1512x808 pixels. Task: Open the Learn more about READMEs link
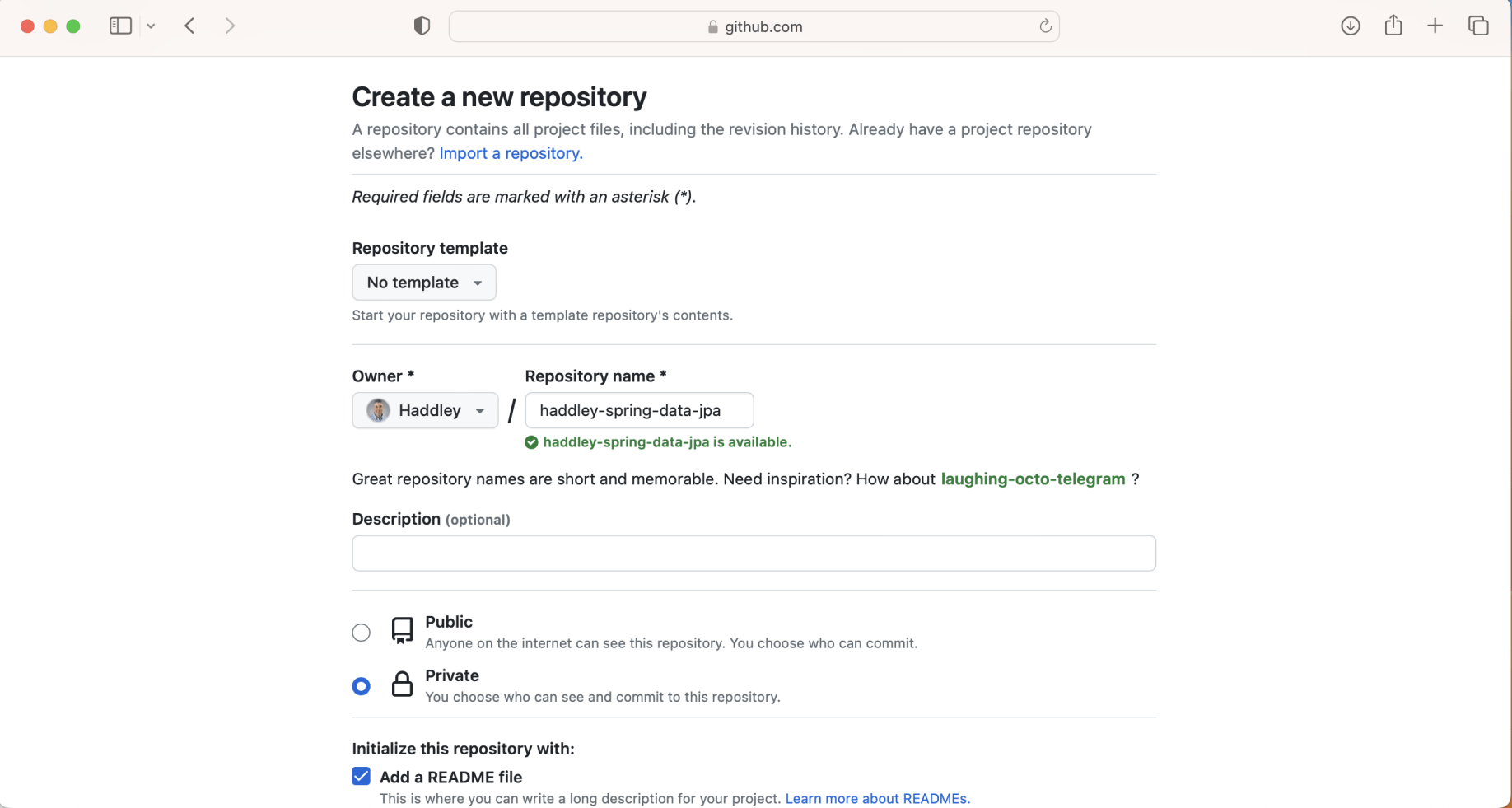(877, 799)
